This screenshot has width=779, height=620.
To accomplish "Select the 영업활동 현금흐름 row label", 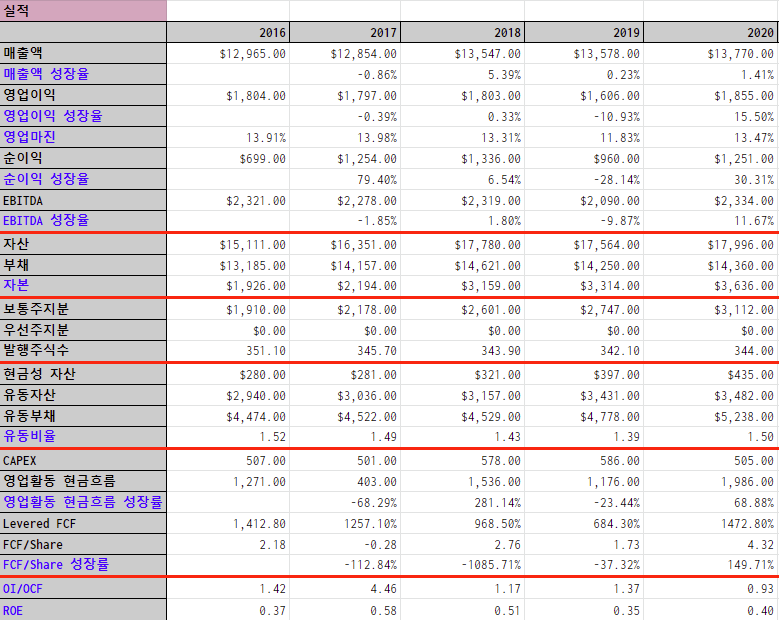I will 83,481.
